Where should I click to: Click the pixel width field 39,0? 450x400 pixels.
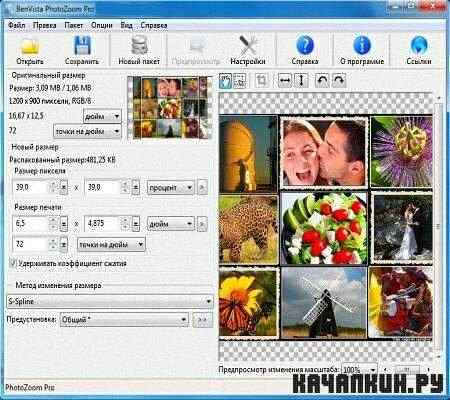pyautogui.click(x=31, y=187)
